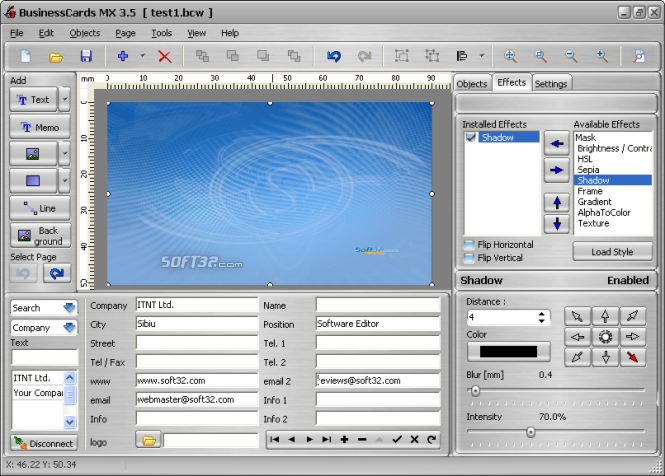665x476 pixels.
Task: Open the Objects menu
Action: (85, 33)
